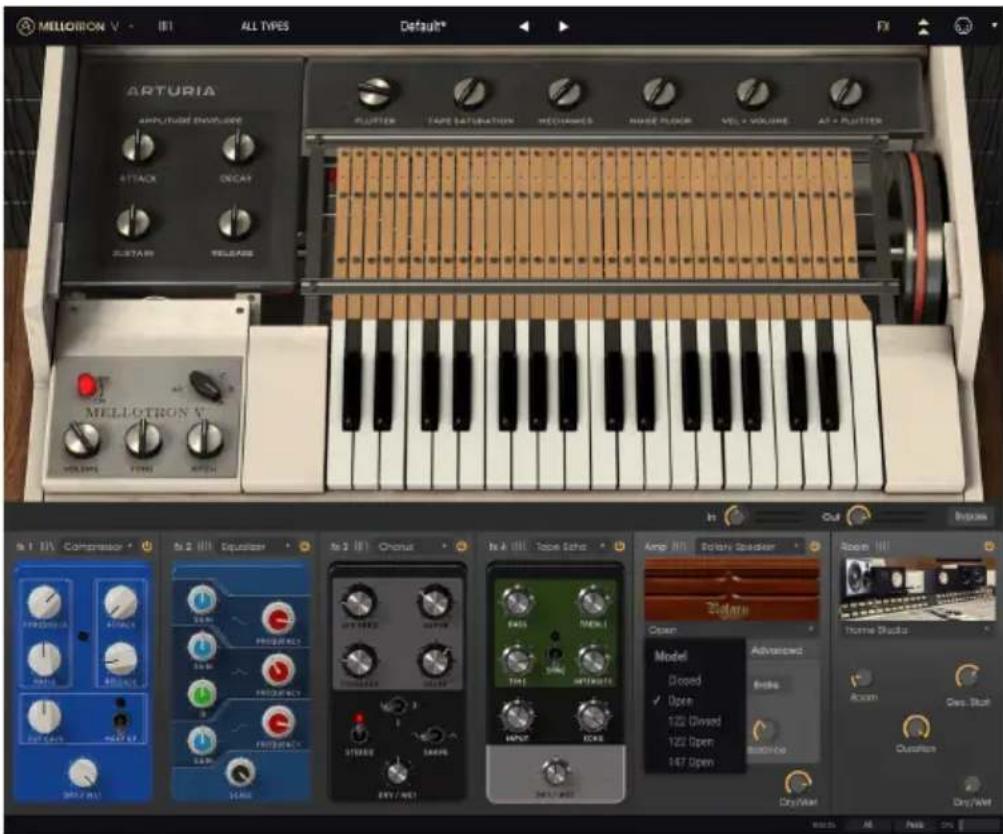Image resolution: width=1003 pixels, height=834 pixels.
Task: Open the Compressor effect type dropdown
Action: tap(98, 546)
